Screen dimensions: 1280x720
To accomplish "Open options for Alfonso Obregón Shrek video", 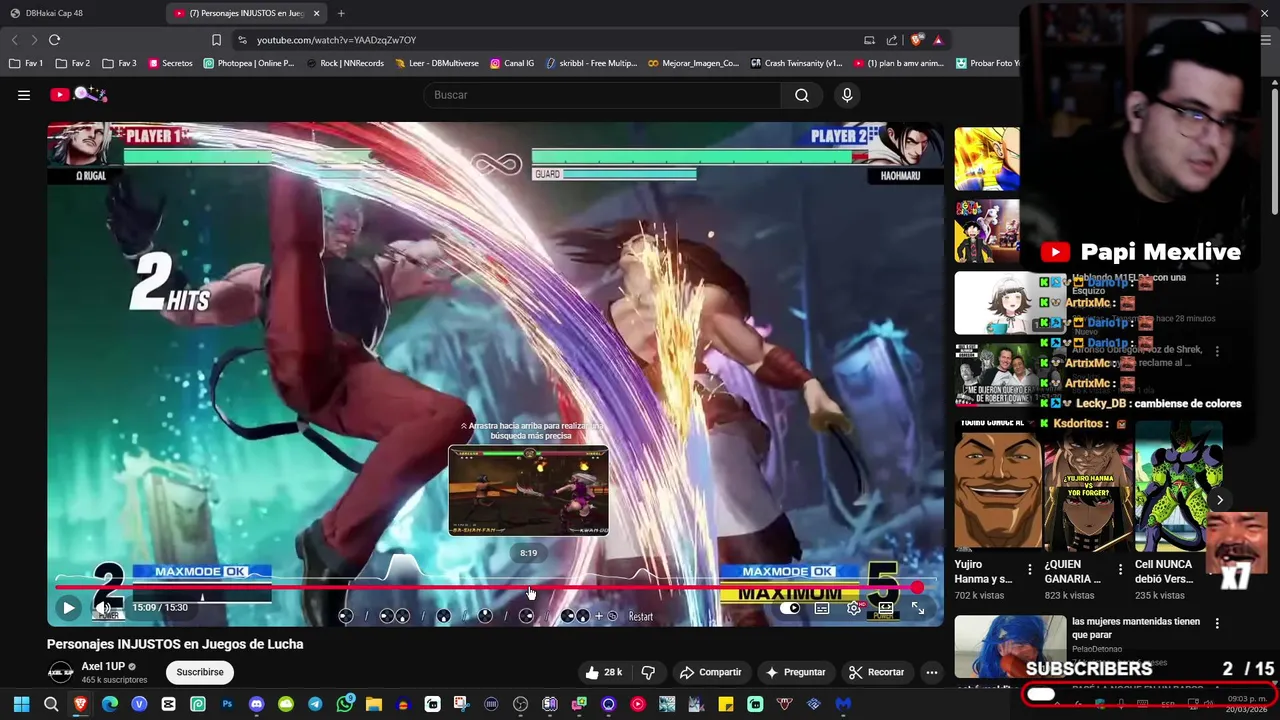I will click(1217, 351).
